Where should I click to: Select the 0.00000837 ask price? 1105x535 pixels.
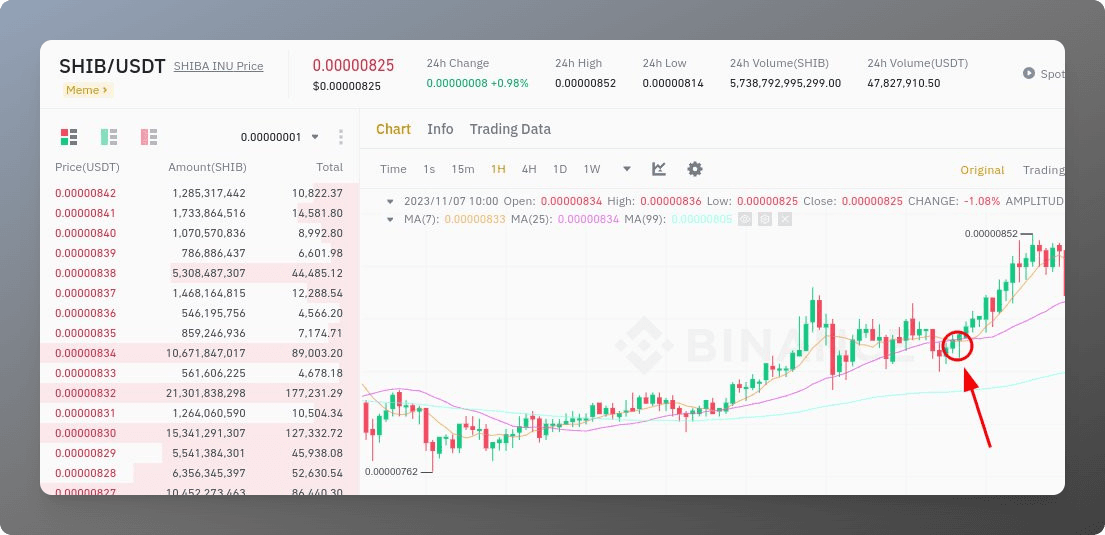click(85, 293)
